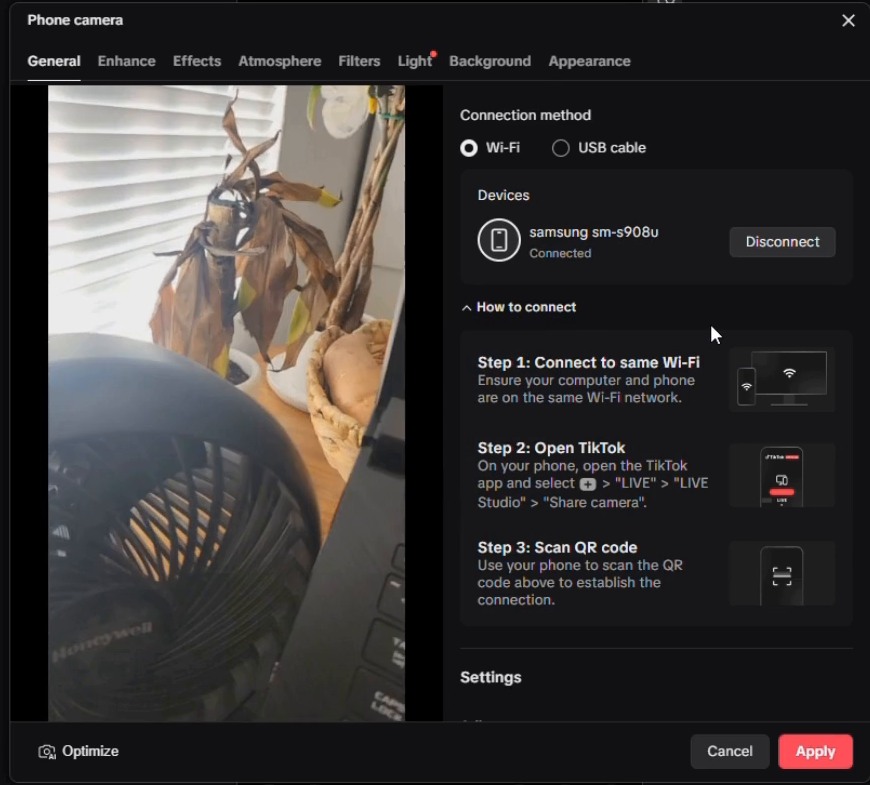The height and width of the screenshot is (785, 870).
Task: Open the Filters tab
Action: tap(359, 61)
